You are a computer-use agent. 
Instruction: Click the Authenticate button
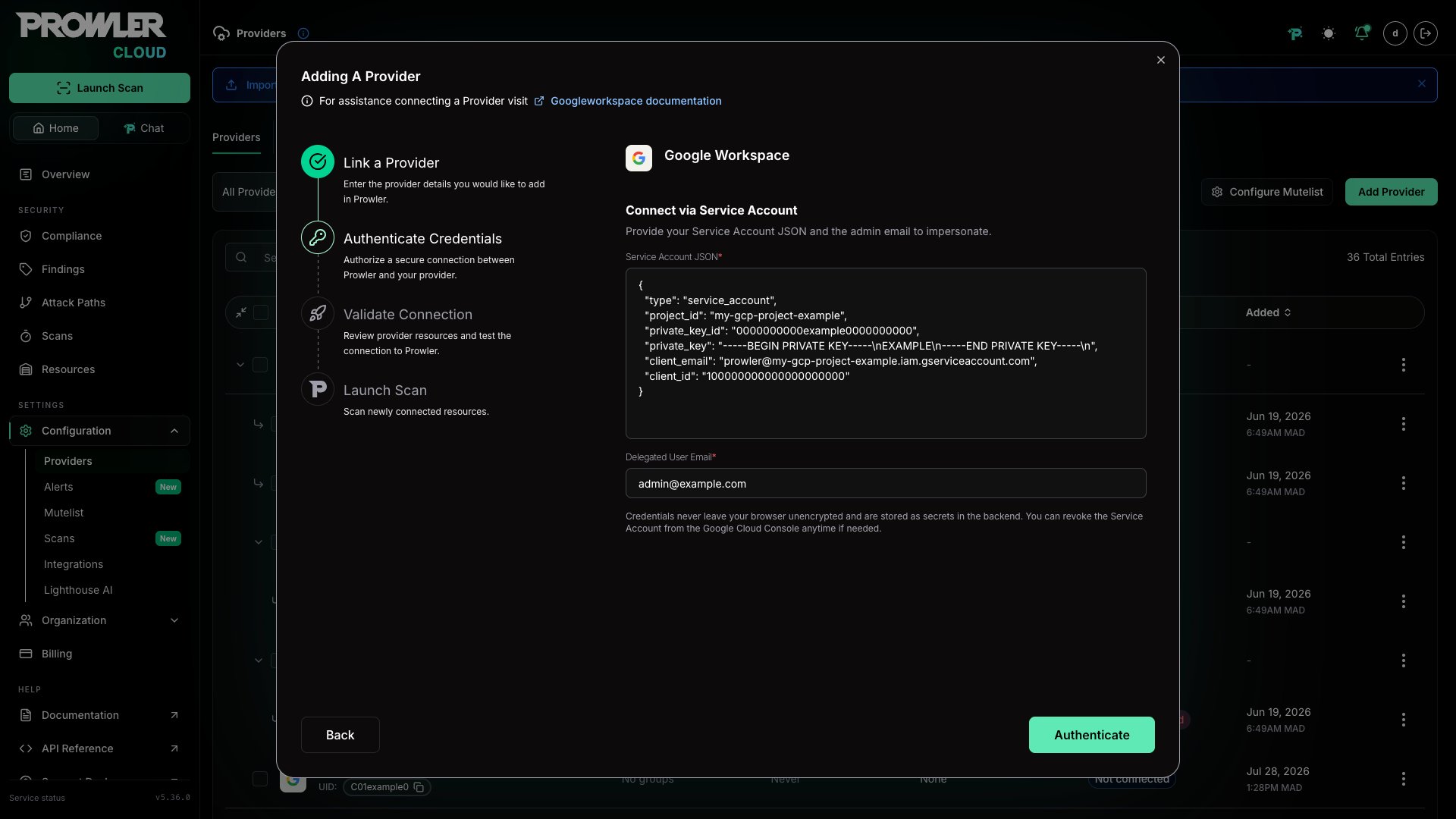pyautogui.click(x=1091, y=735)
